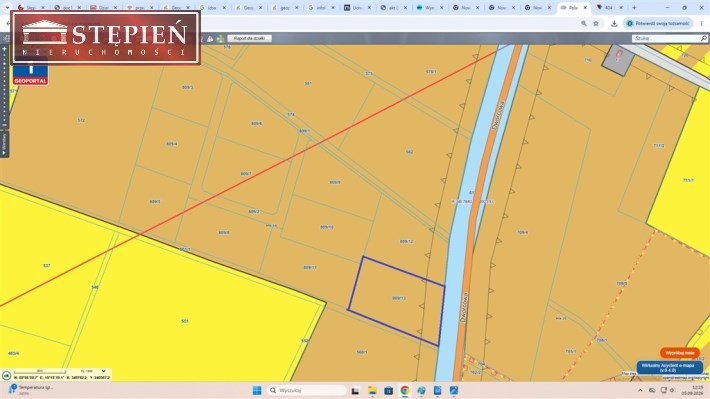Open Microsoft Store from taskbar
Screen dimensions: 710x399
389,390
